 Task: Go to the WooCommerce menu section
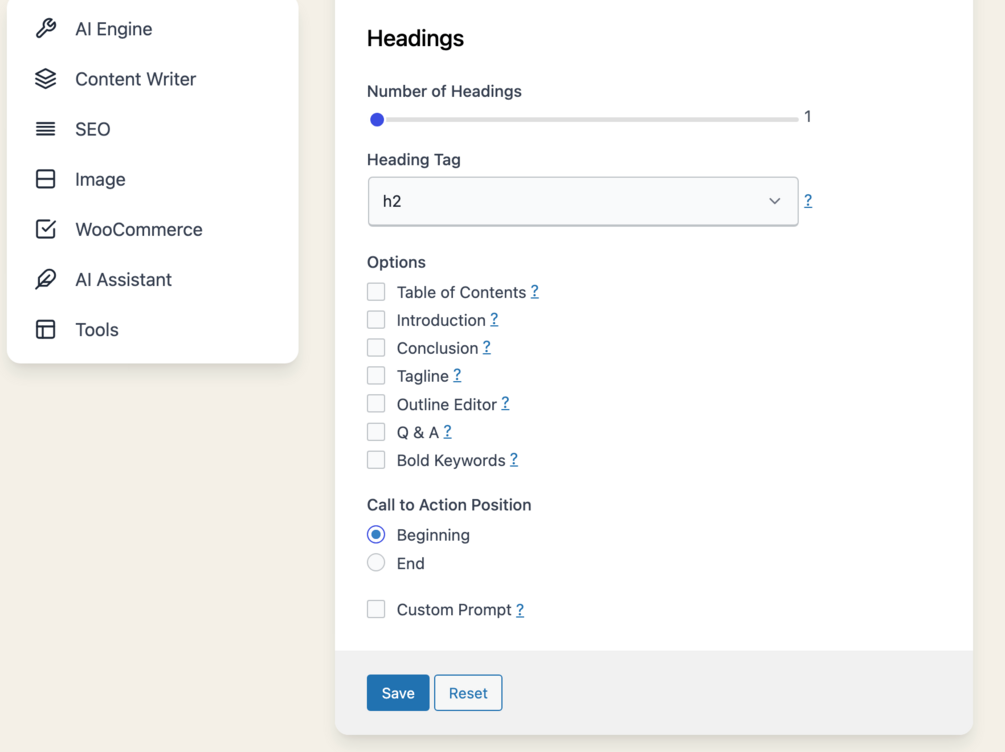[x=138, y=229]
